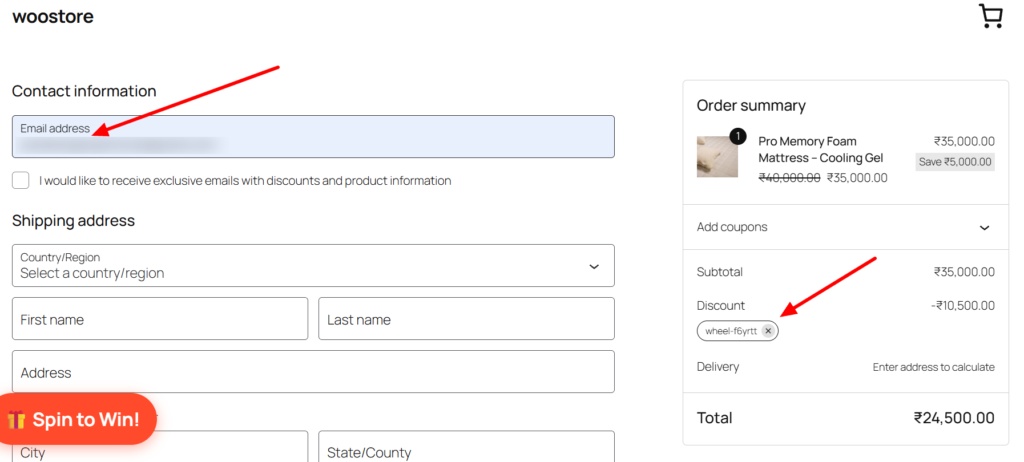Click the wheel-f6yrtt coupon chip
This screenshot has height=462, width=1024.
[x=737, y=331]
